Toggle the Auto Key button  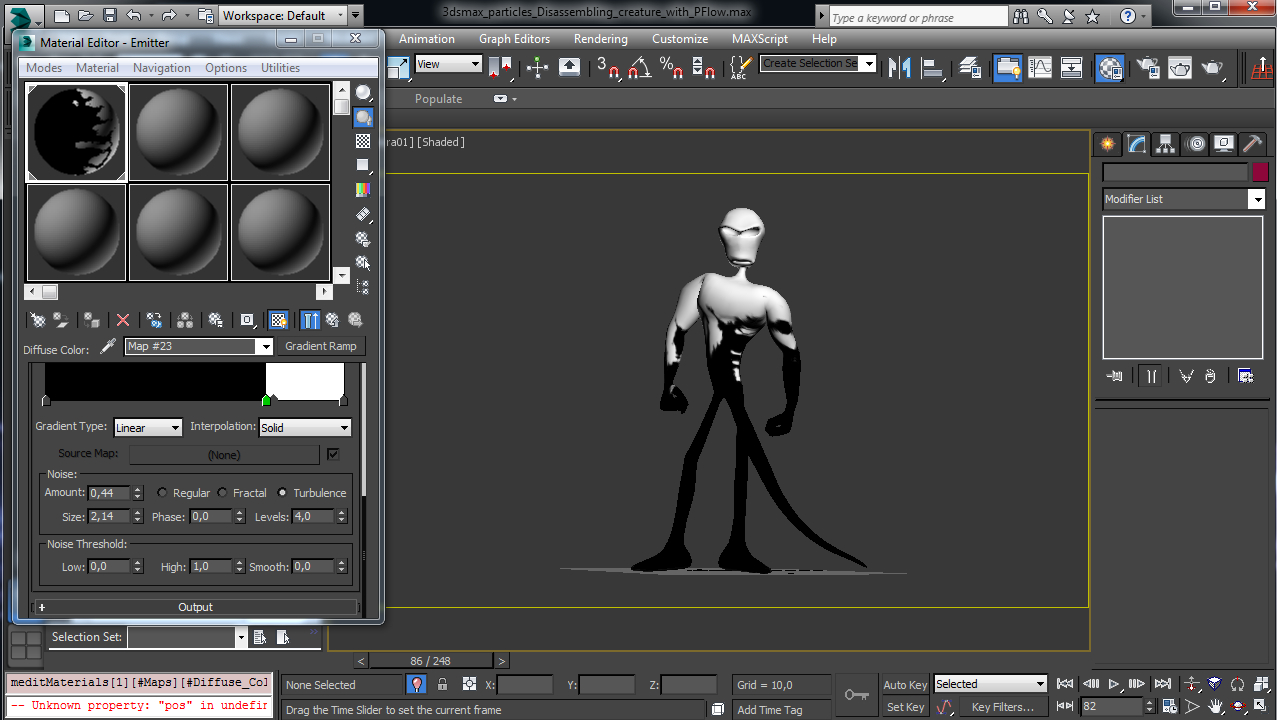click(905, 685)
